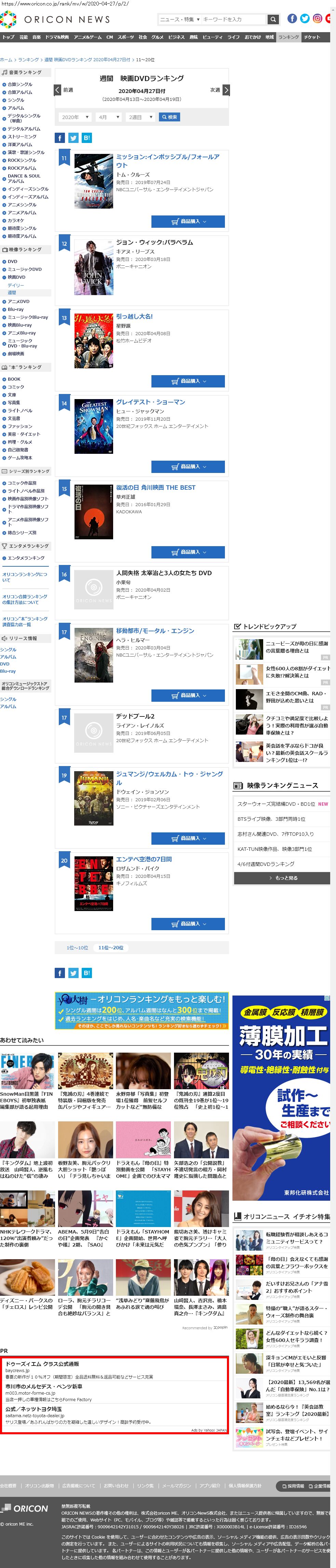This screenshot has width=336, height=1568.
Task: Expand 商品購入 for 引っ越し大名!
Action: point(188,381)
